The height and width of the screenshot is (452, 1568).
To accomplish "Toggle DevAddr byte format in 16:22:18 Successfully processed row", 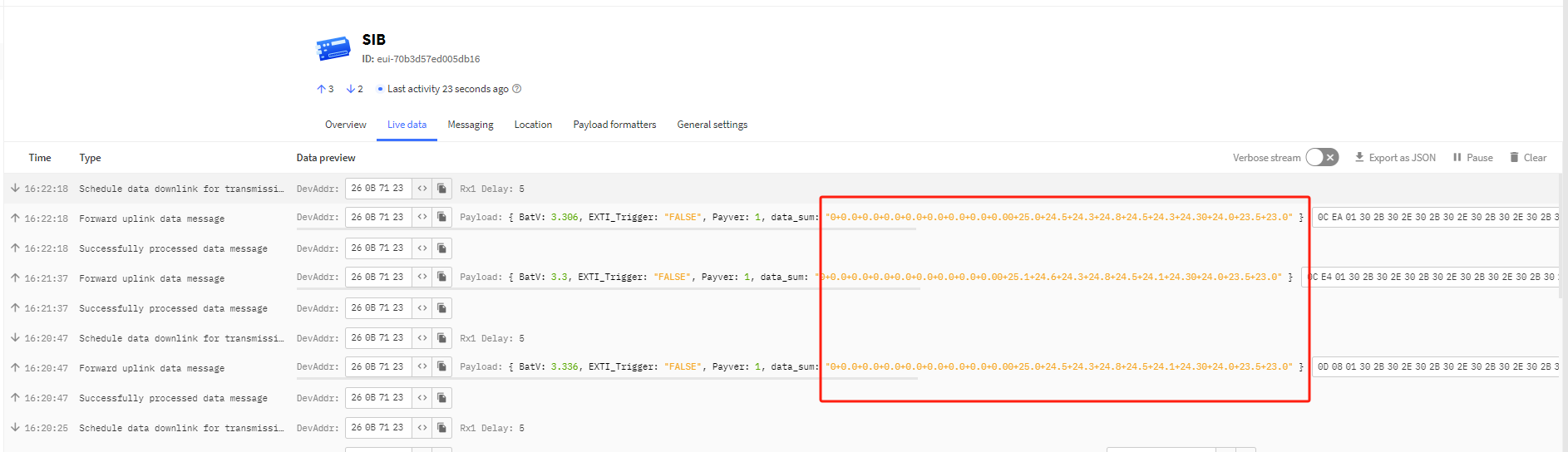I will (x=422, y=248).
